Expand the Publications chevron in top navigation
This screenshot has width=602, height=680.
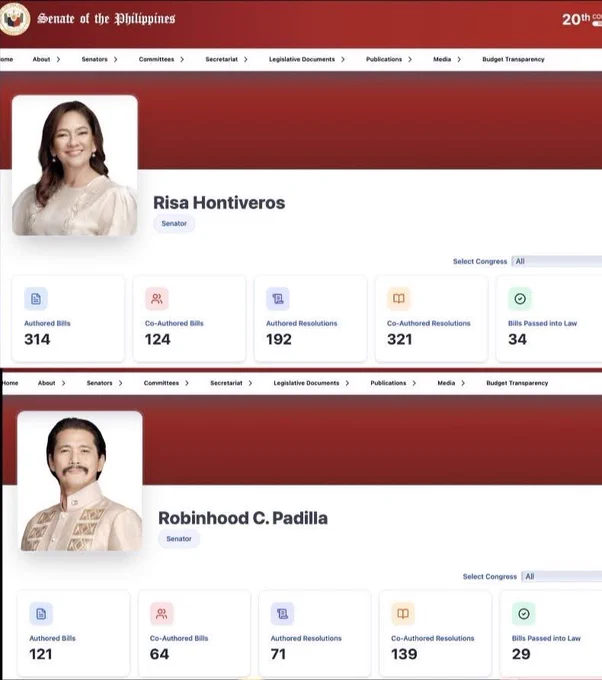click(x=410, y=59)
